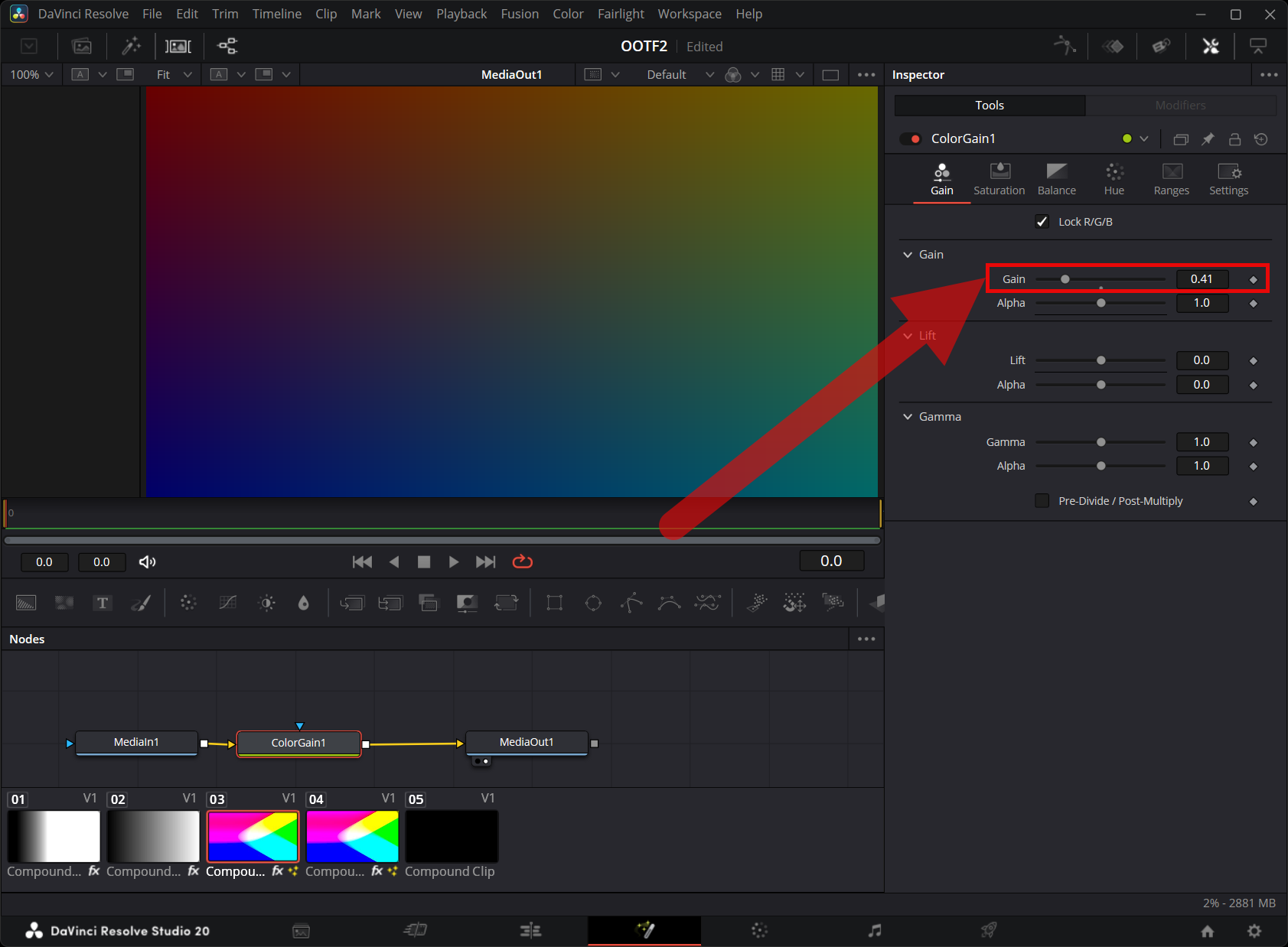Open the viewer options three-dot menu
Image resolution: width=1288 pixels, height=947 pixels.
click(x=866, y=74)
